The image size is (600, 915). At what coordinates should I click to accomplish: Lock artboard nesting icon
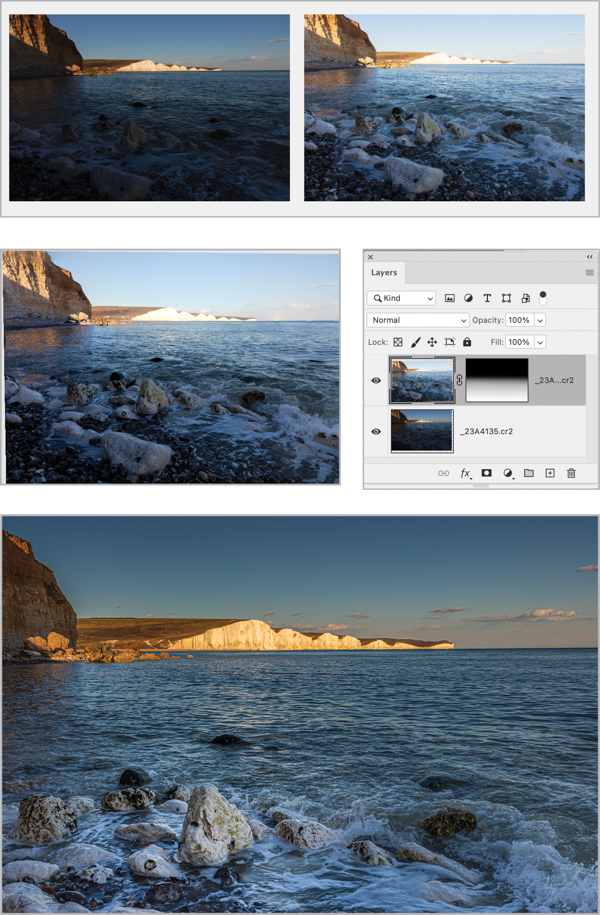(449, 343)
